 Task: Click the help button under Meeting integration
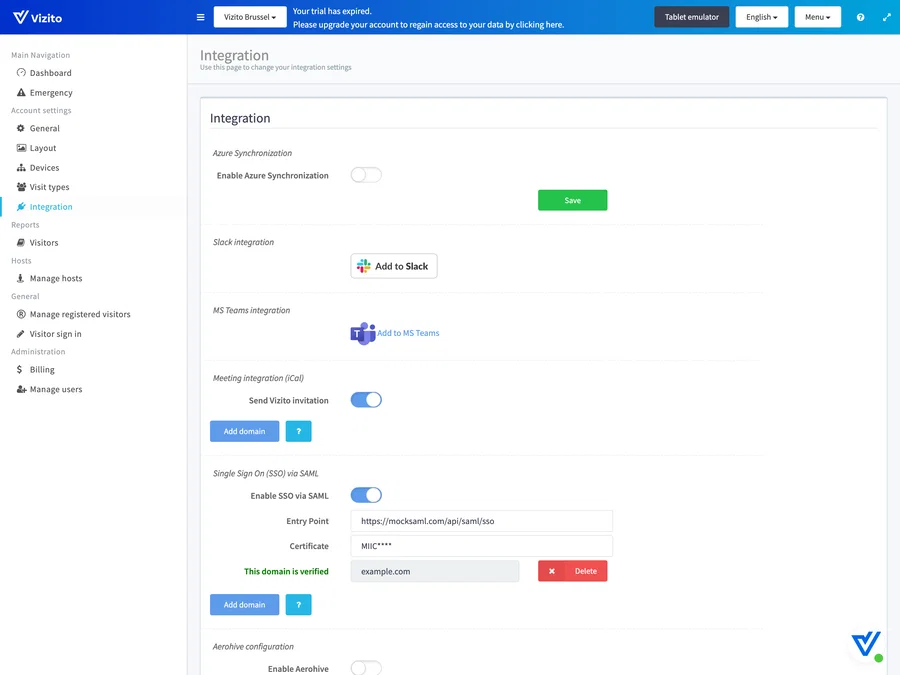click(298, 431)
